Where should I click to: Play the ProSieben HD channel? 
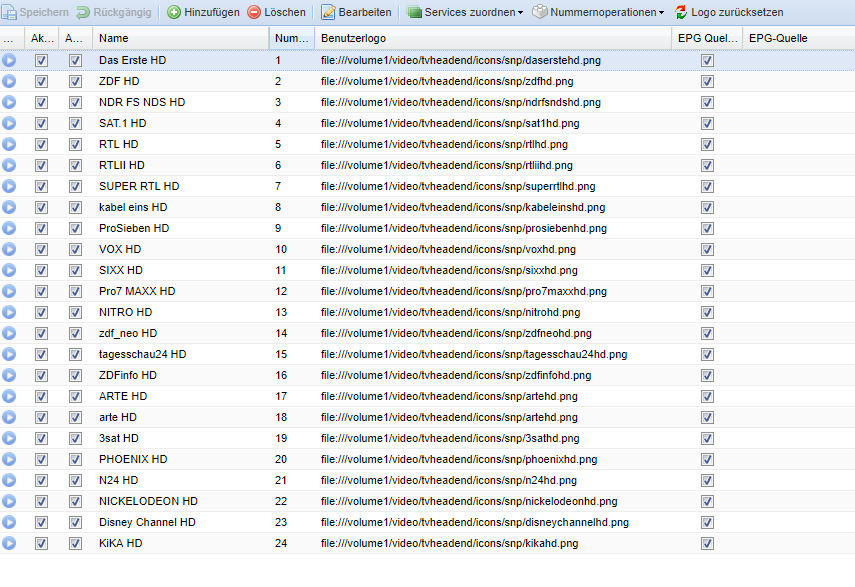[9, 228]
